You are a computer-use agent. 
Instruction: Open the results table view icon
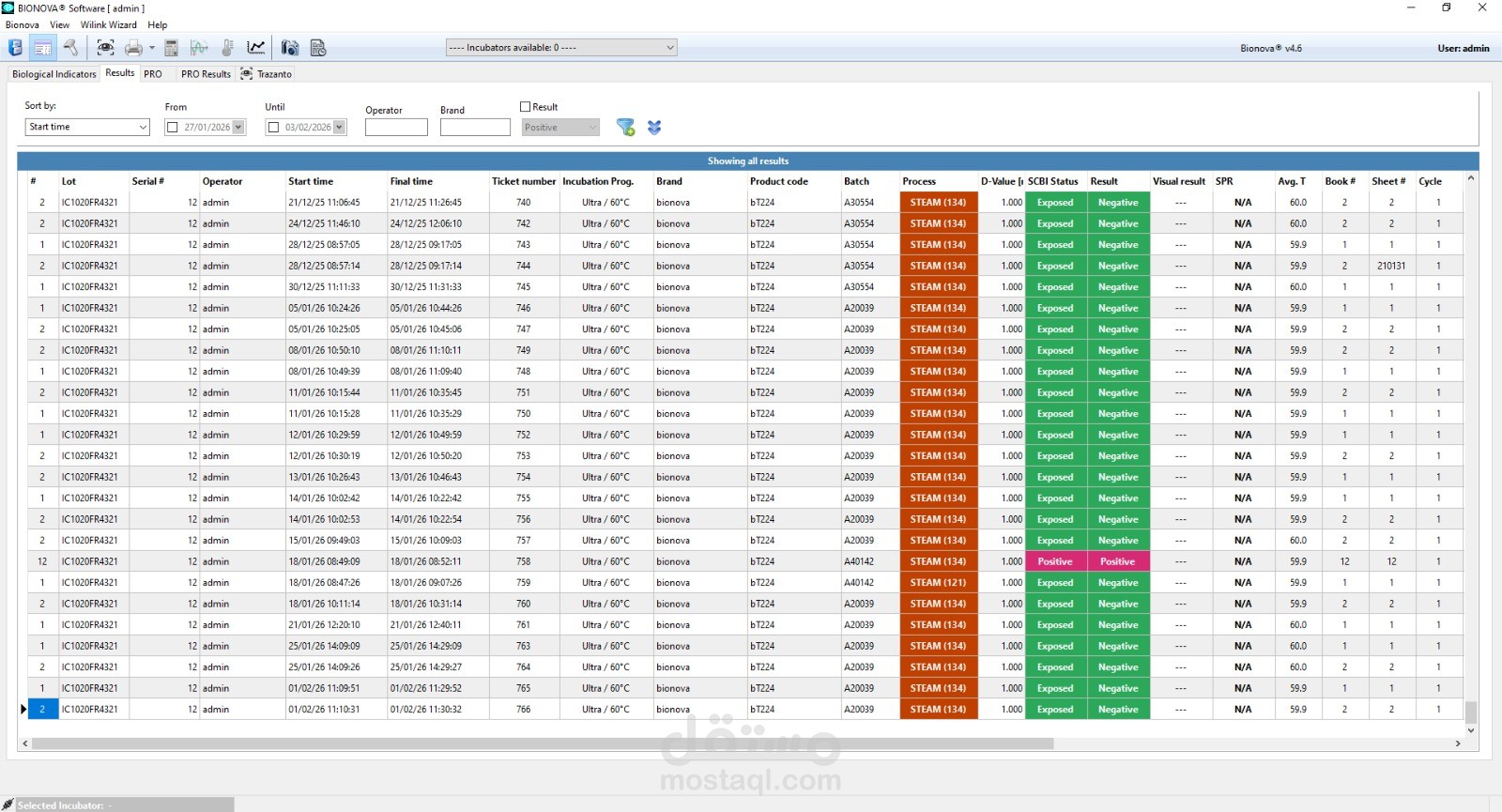click(42, 48)
